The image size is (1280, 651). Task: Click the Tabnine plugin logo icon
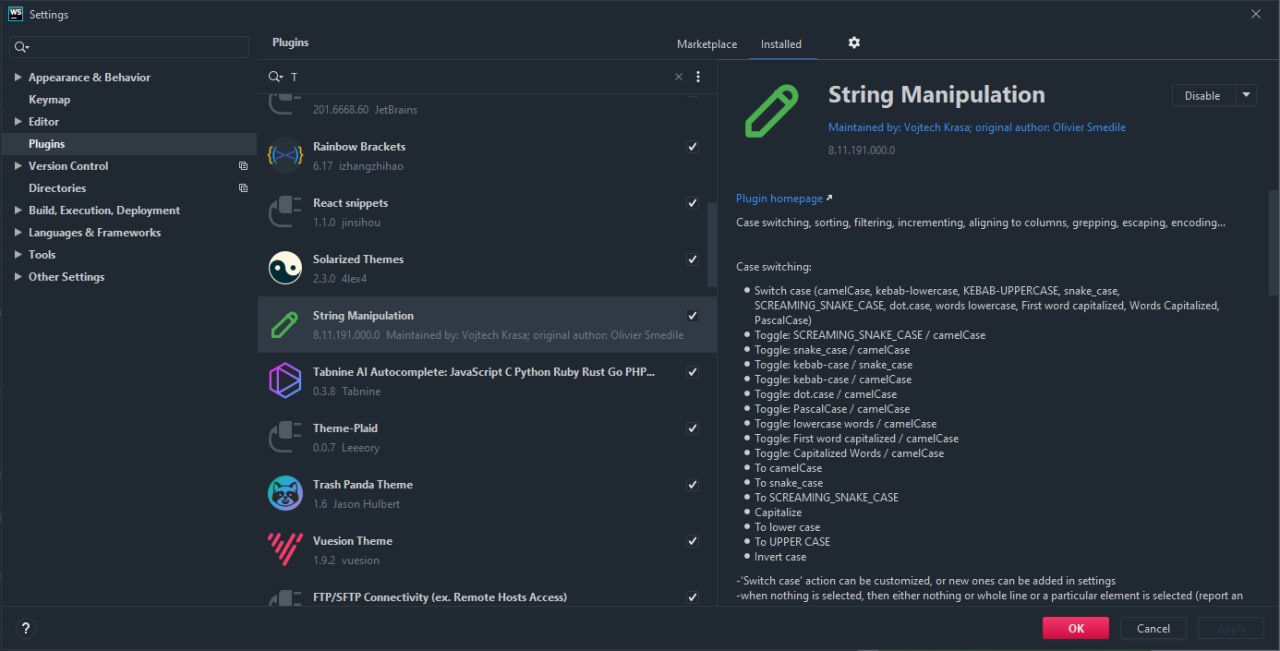pos(285,381)
